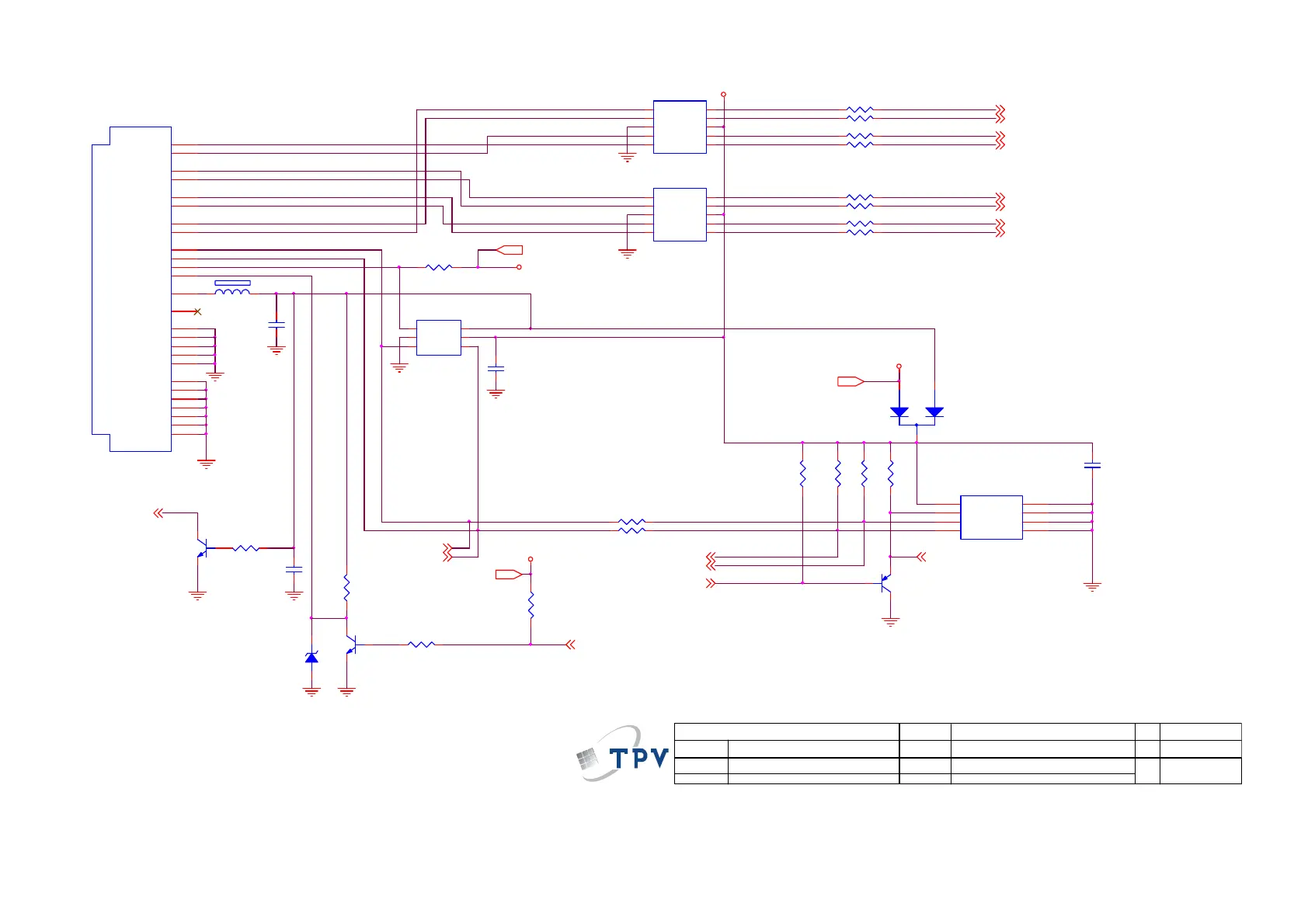Select the large connector outline on the left
Viewport: 1308px width, 924px height.
pos(131,289)
